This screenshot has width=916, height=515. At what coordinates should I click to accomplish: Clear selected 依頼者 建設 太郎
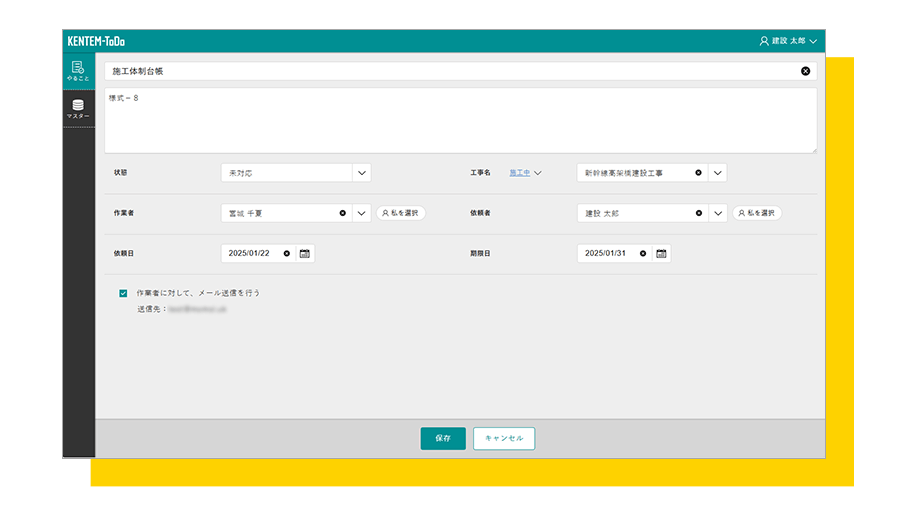[698, 213]
